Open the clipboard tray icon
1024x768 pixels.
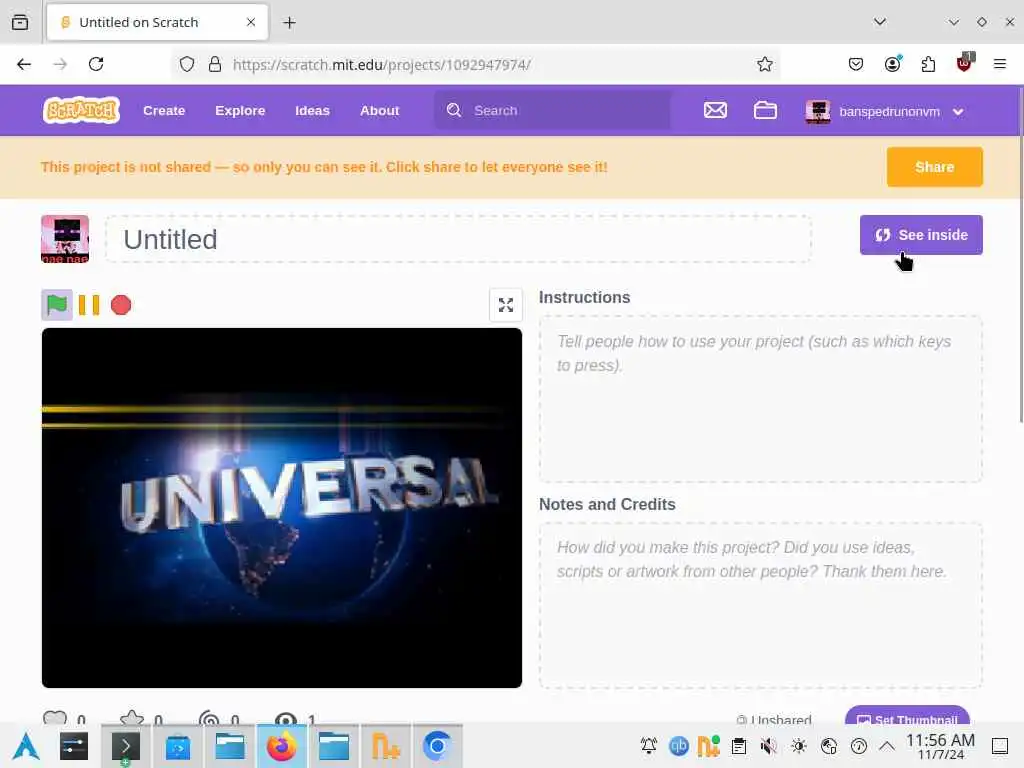click(x=739, y=746)
